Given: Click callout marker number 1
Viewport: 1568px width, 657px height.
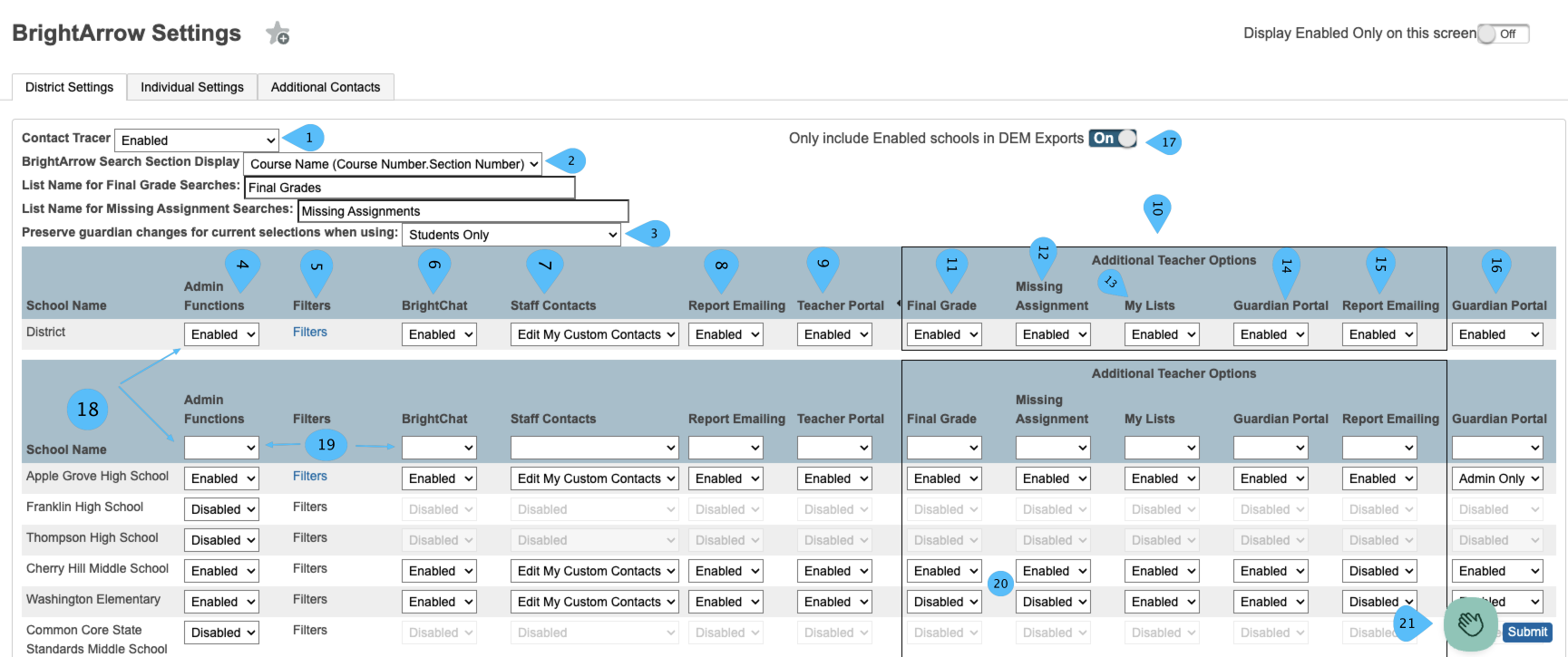Looking at the screenshot, I should click(305, 138).
